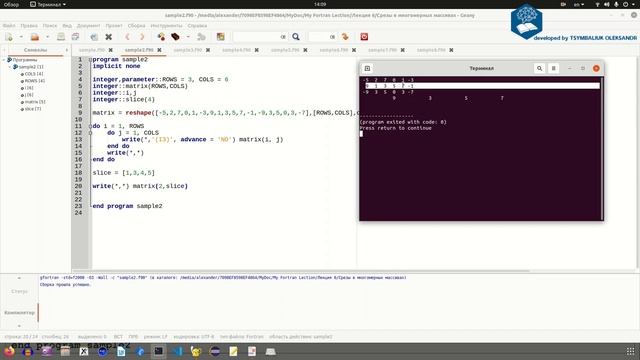Viewport: 640px width, 360px height.
Task: Open the Правка menu
Action: pos(29,25)
